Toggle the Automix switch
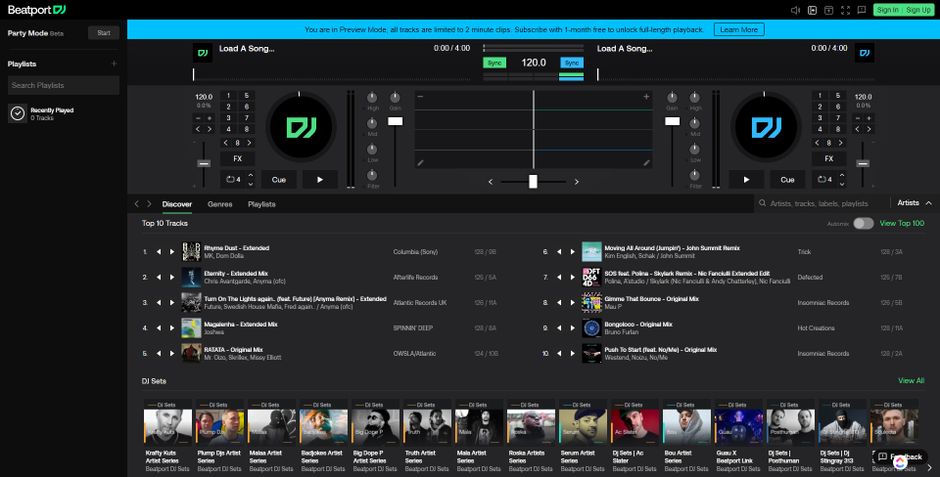 863,224
